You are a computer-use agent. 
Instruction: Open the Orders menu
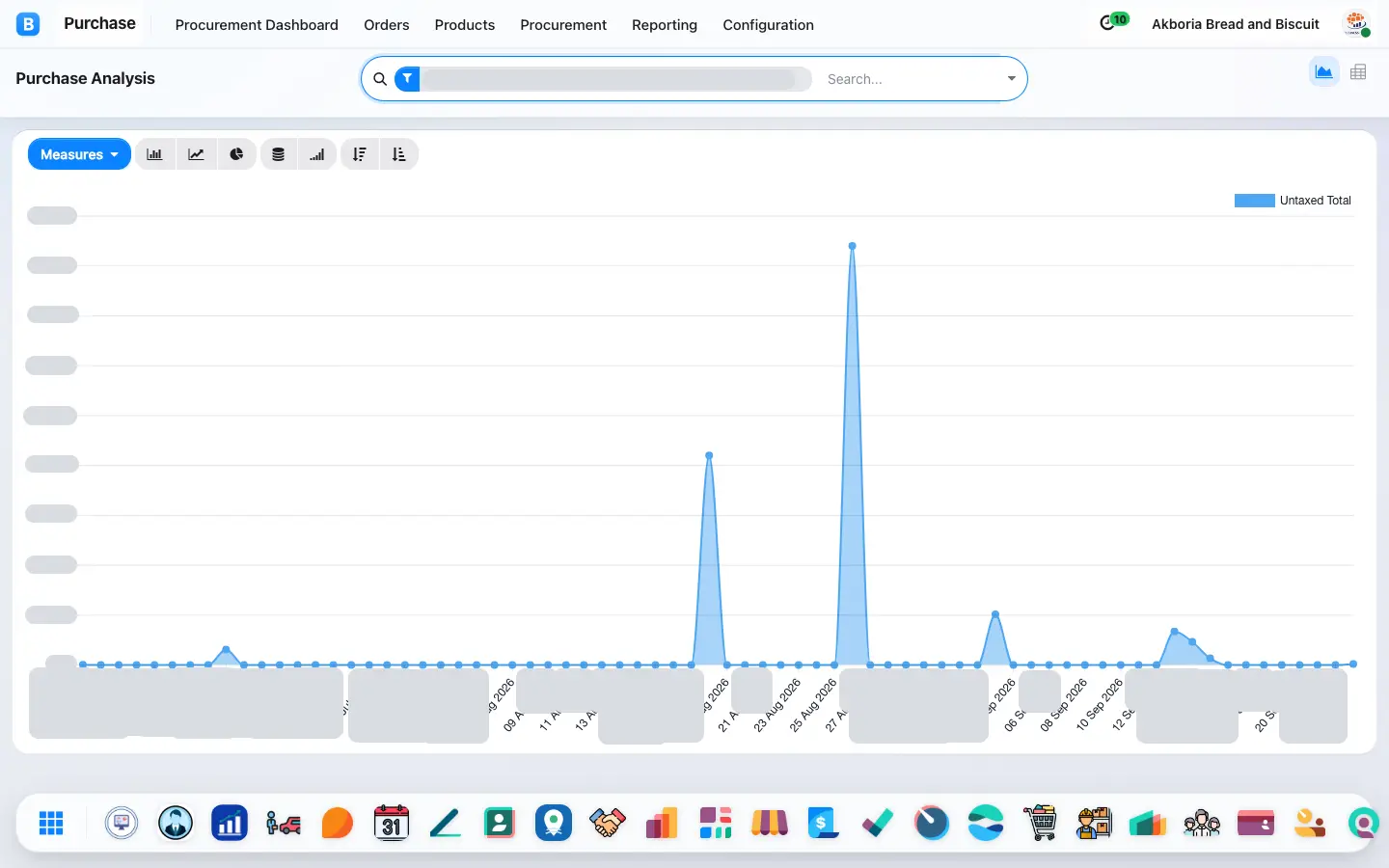point(387,25)
